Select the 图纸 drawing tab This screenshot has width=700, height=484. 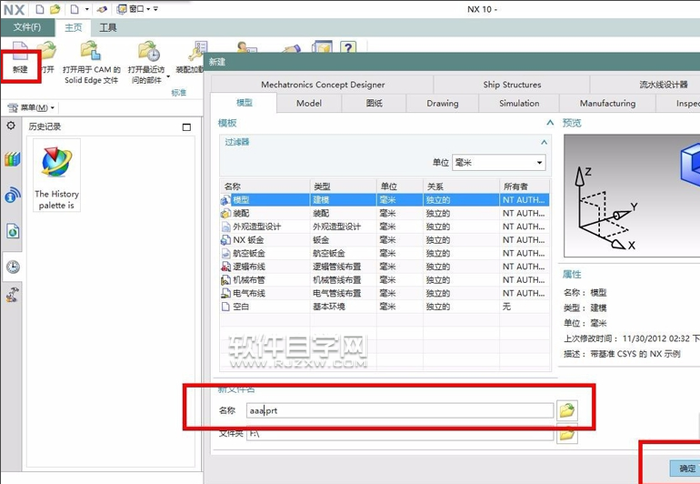[x=374, y=103]
